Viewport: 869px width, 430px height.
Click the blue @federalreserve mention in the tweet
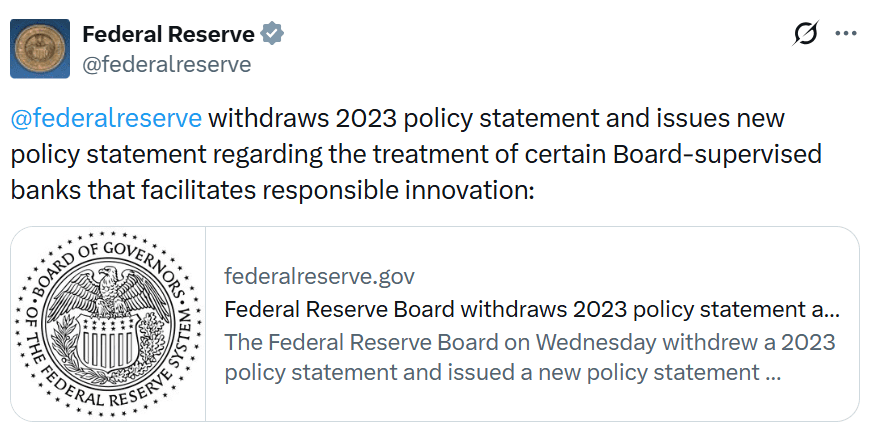106,118
